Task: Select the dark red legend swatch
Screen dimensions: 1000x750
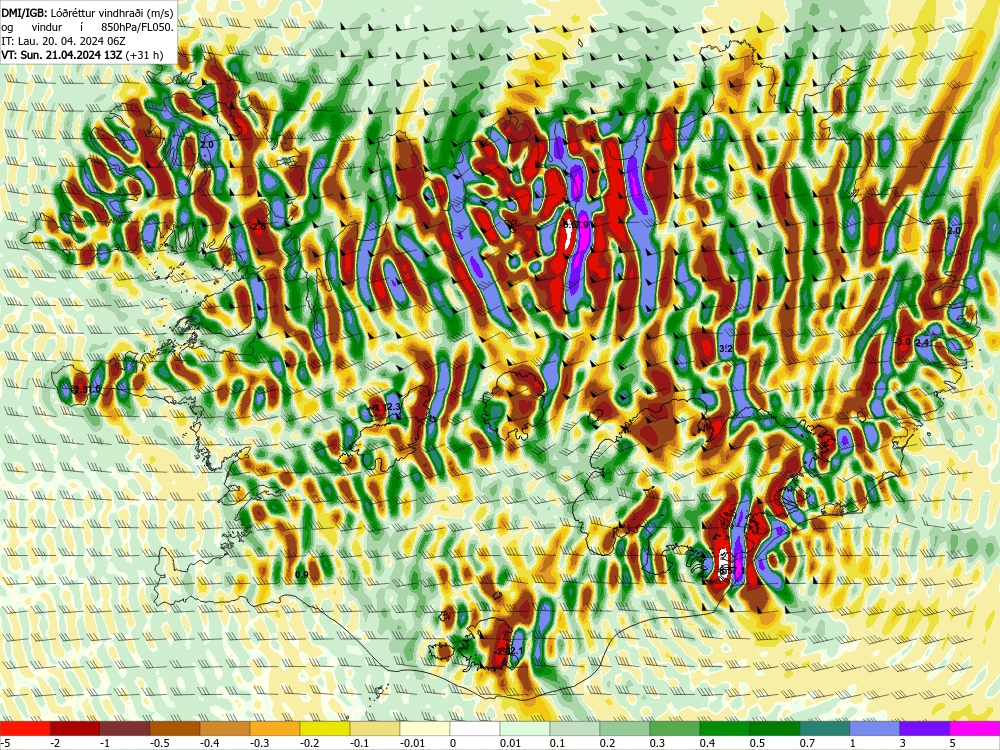Action: click(75, 728)
